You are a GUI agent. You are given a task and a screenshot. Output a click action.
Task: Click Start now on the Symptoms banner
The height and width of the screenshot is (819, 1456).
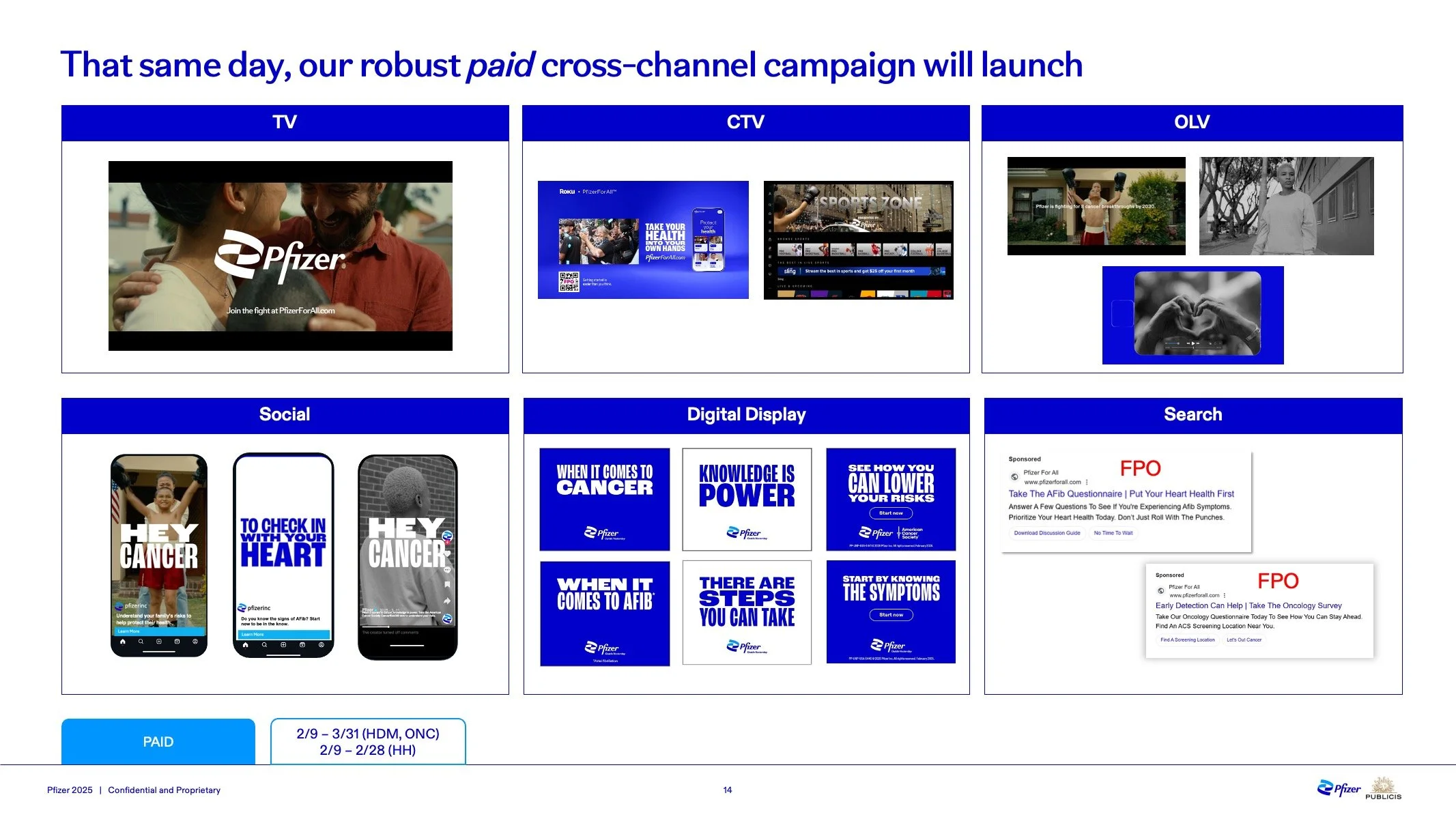(x=891, y=615)
